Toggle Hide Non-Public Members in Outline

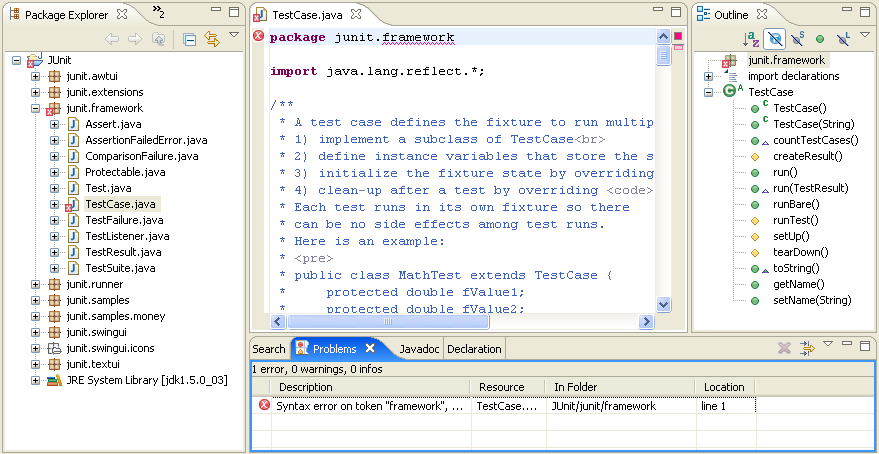(x=820, y=39)
